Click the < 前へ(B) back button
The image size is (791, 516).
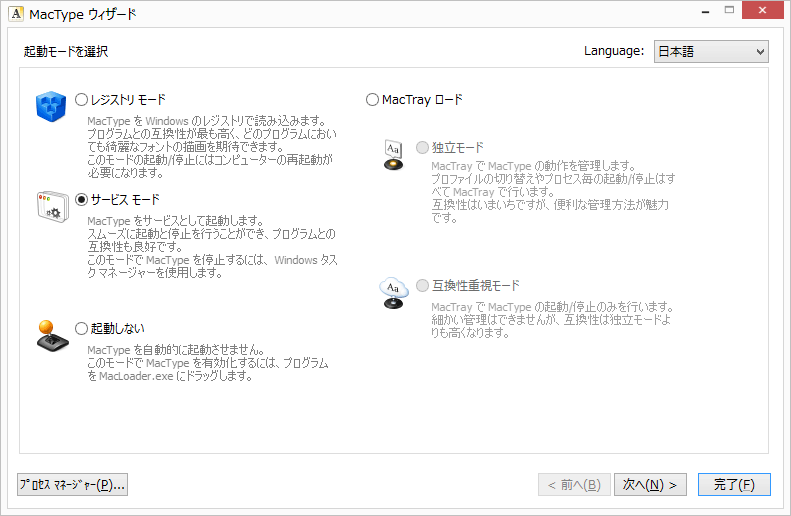point(574,485)
